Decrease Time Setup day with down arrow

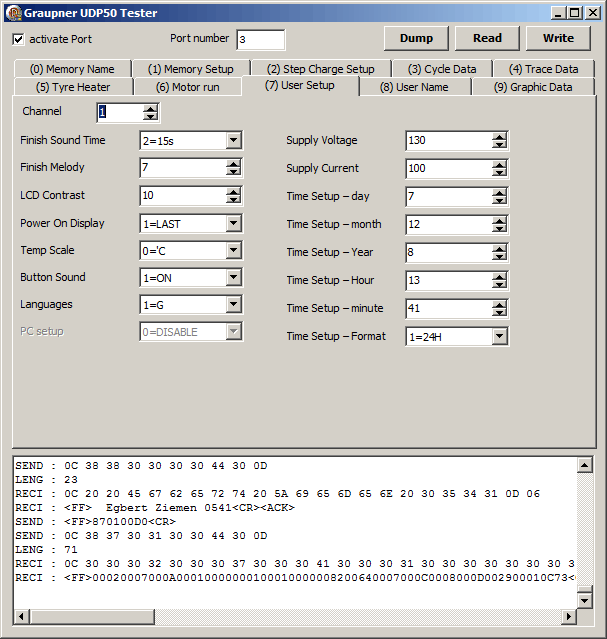coord(499,201)
